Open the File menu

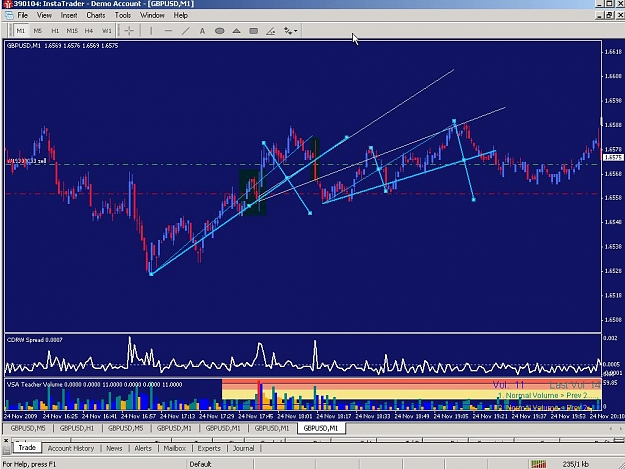coord(22,15)
